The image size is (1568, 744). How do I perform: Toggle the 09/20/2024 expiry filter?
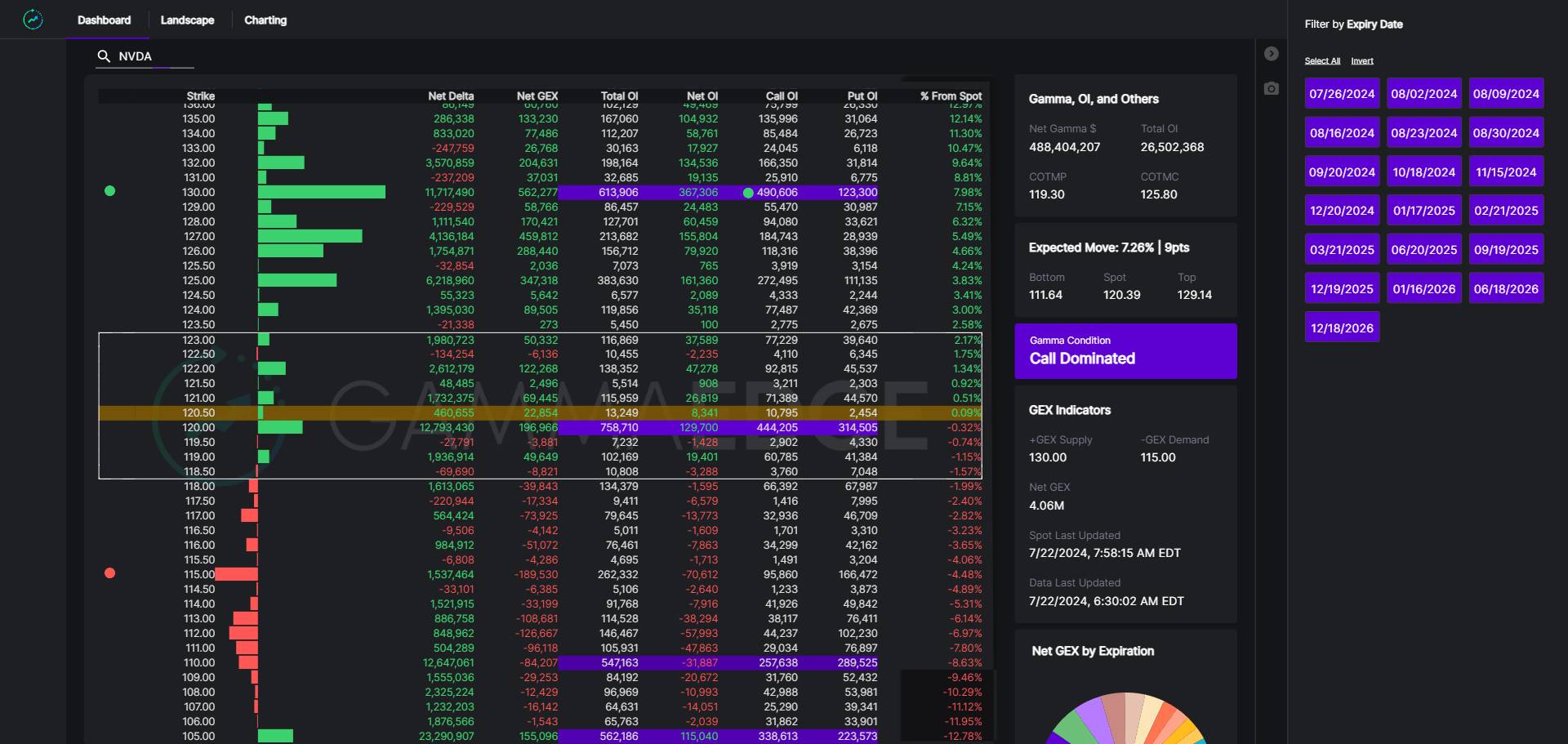click(1342, 172)
